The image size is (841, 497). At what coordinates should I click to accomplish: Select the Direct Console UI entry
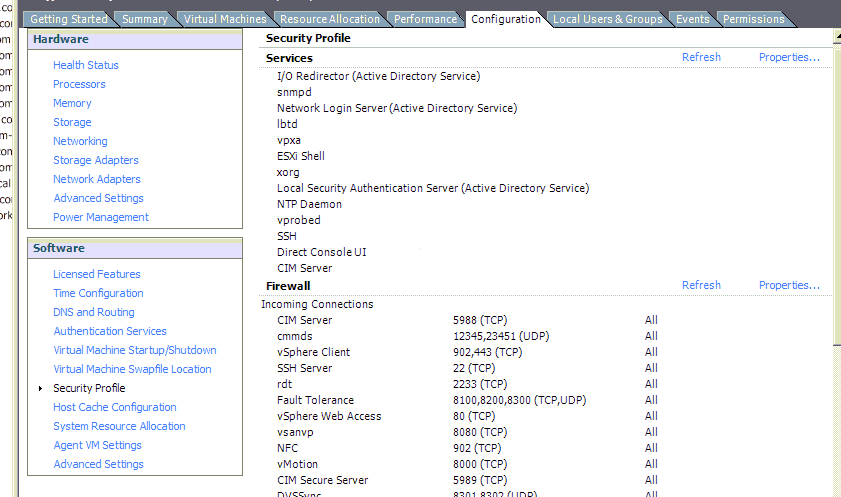coord(321,252)
